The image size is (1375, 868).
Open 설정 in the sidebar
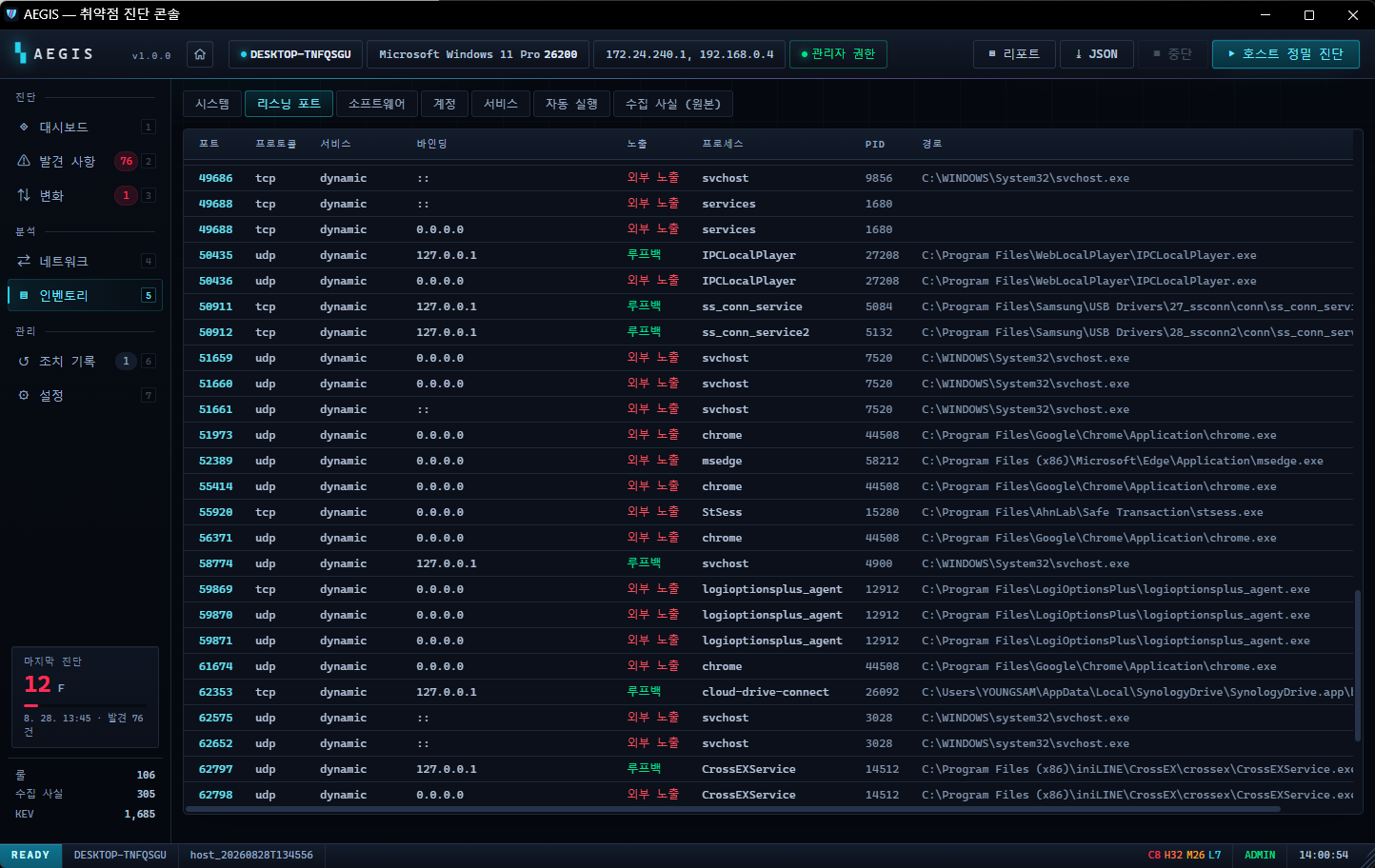[85, 395]
